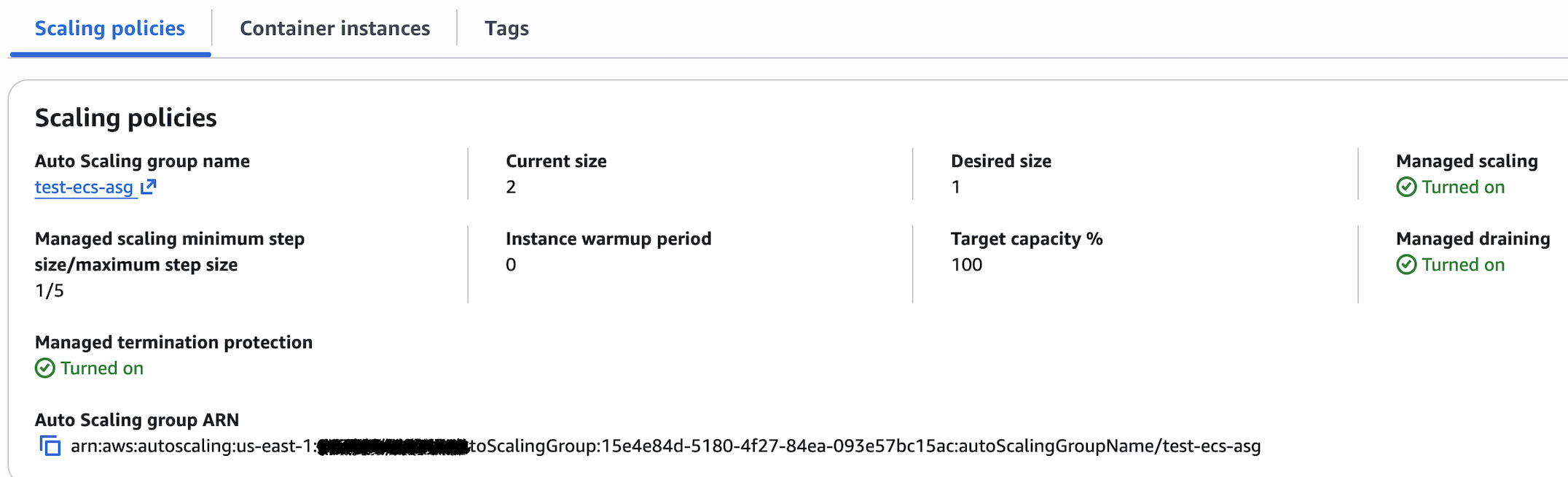
Task: Click Managed scaling's Turned on status text
Action: pos(1463,187)
